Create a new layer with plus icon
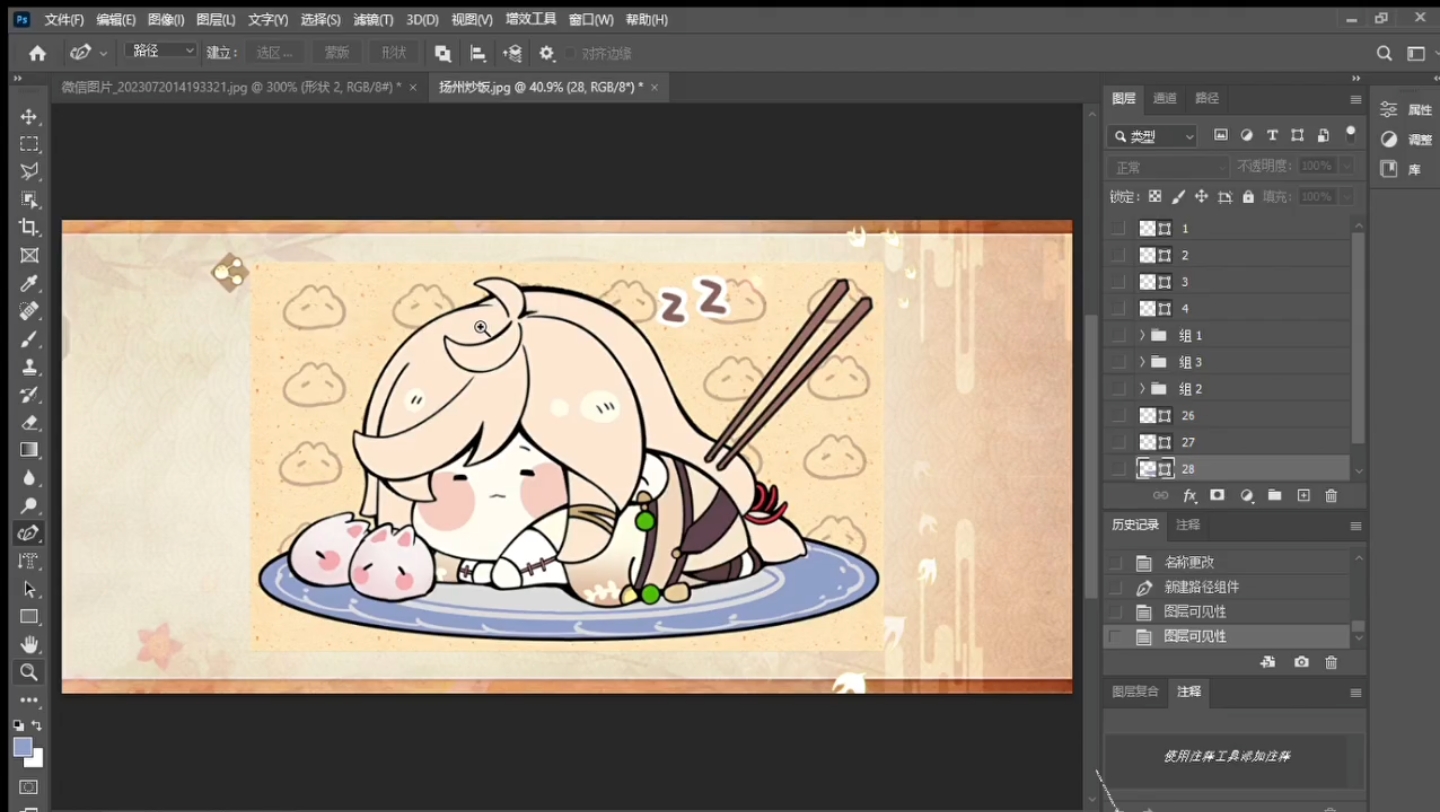Screen dimensions: 1440x812 (x=1303, y=495)
